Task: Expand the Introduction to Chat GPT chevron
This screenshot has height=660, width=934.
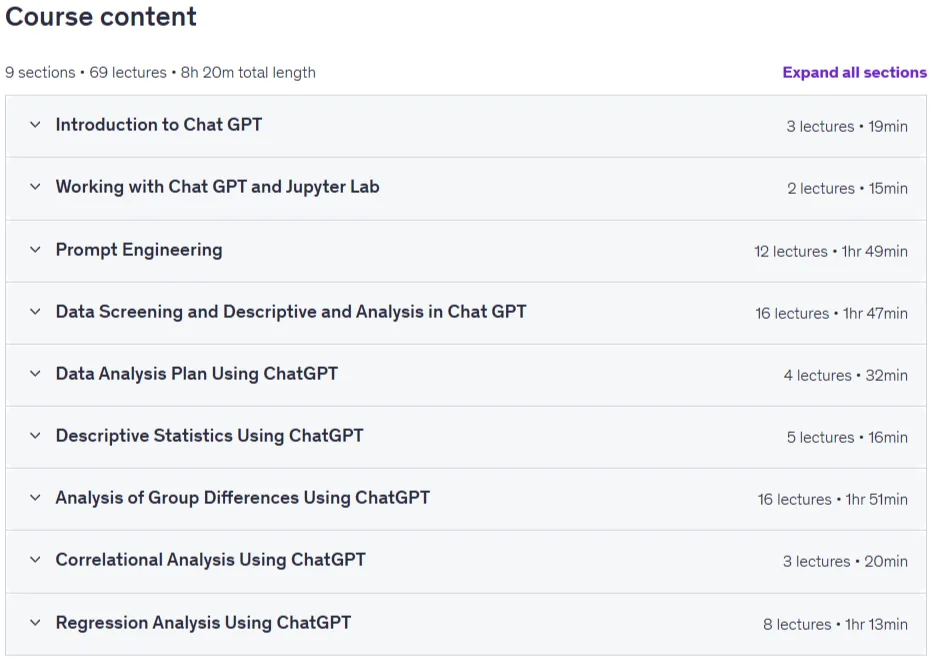Action: click(x=35, y=124)
